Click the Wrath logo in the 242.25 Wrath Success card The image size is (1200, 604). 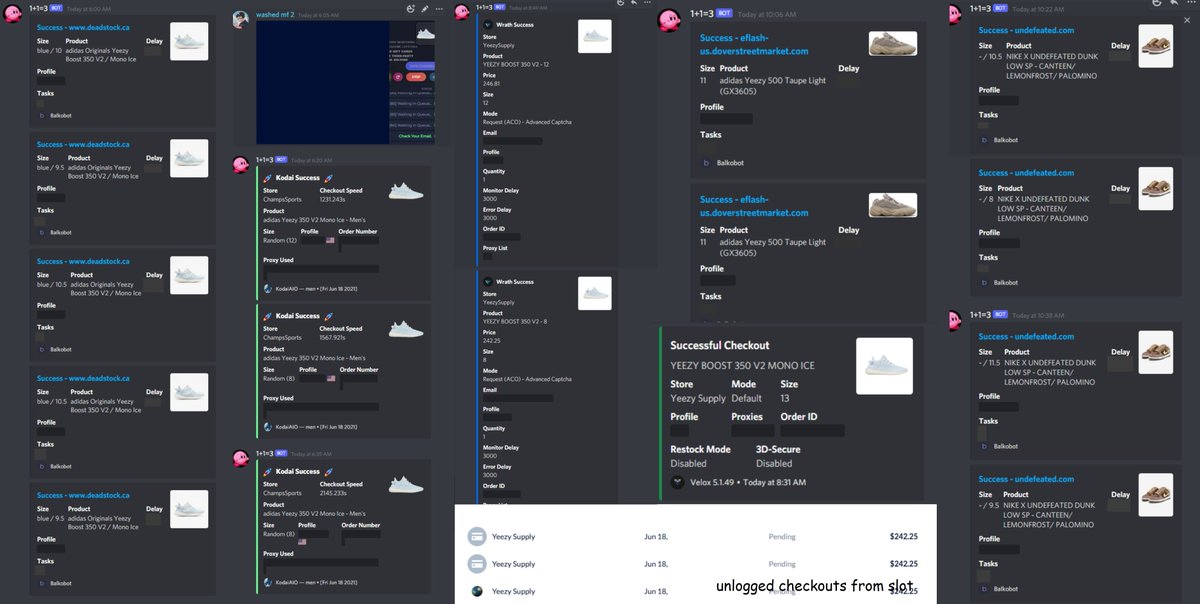click(488, 282)
